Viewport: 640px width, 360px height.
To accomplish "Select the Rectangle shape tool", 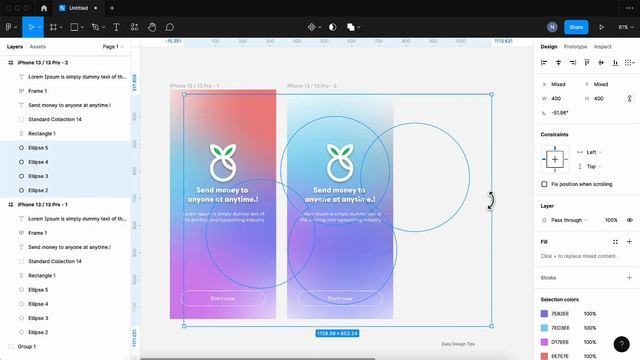I will coord(74,27).
